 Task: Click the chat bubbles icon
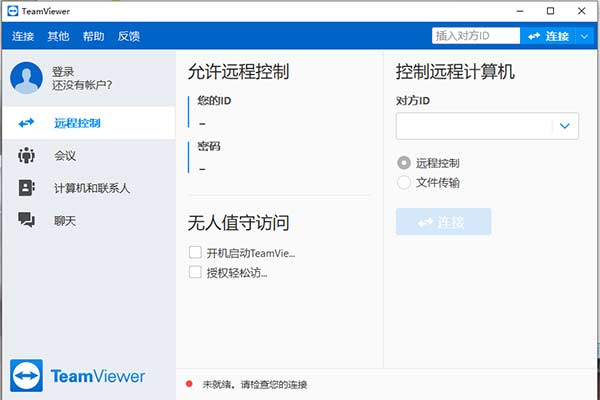pyautogui.click(x=26, y=220)
